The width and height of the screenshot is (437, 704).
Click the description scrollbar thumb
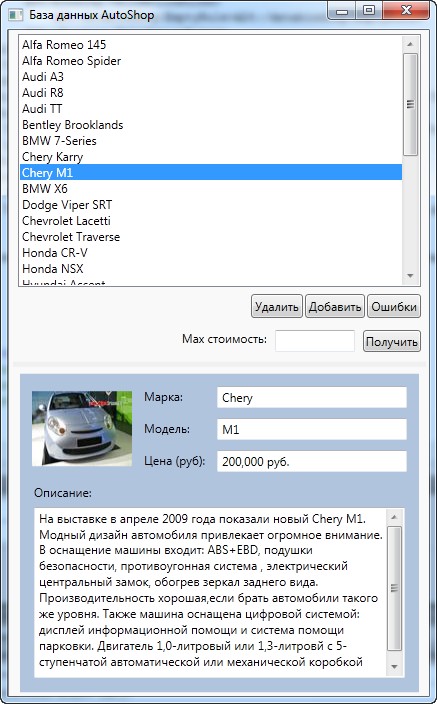pyautogui.click(x=394, y=588)
